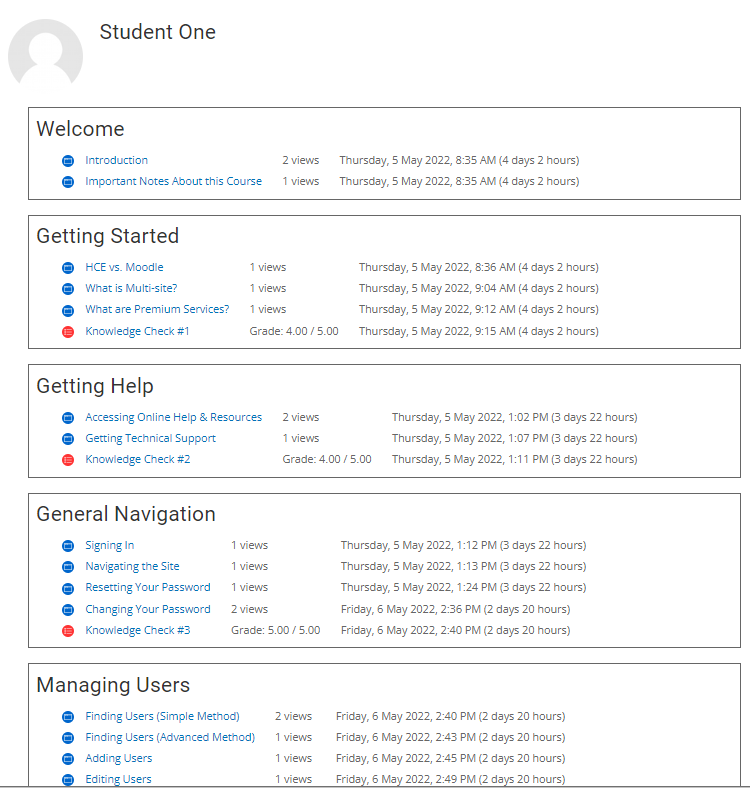Image resolution: width=750 pixels, height=788 pixels.
Task: Open the Navigating the Site activity
Action: pyautogui.click(x=132, y=566)
